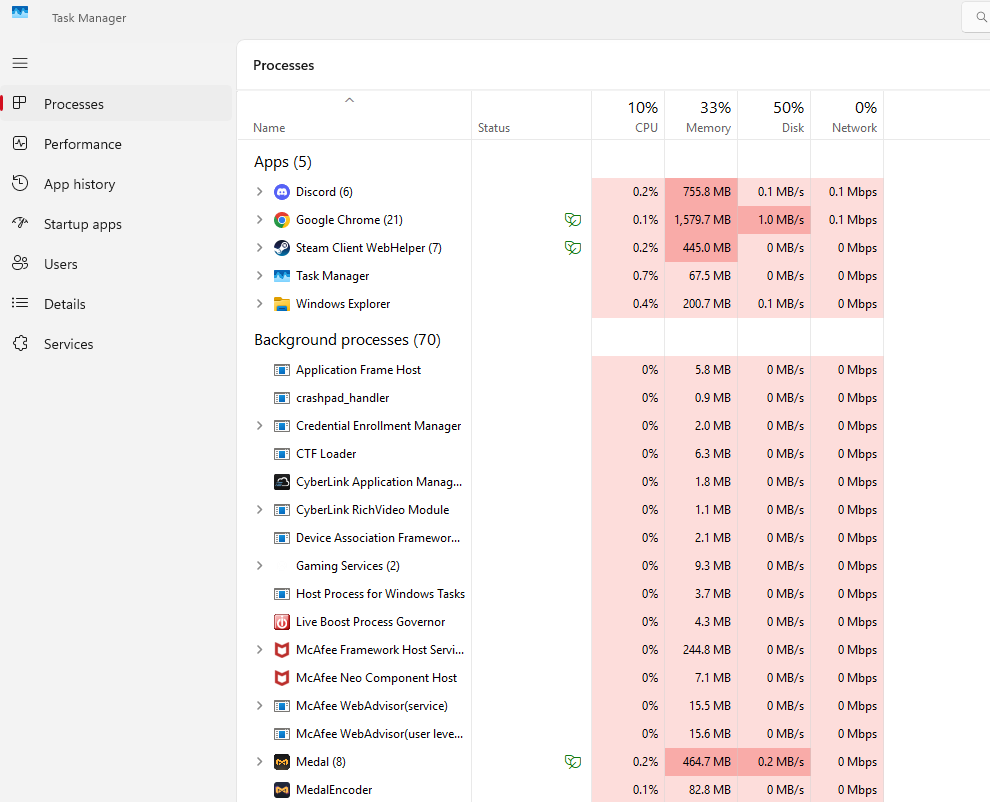Click the Performance sidebar icon
Image resolution: width=990 pixels, height=802 pixels.
pos(20,143)
